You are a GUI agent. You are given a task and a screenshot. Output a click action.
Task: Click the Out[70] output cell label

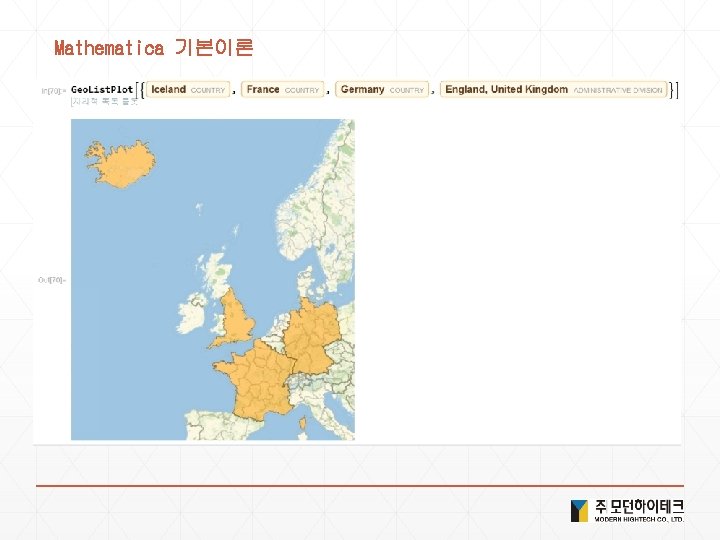[51, 280]
